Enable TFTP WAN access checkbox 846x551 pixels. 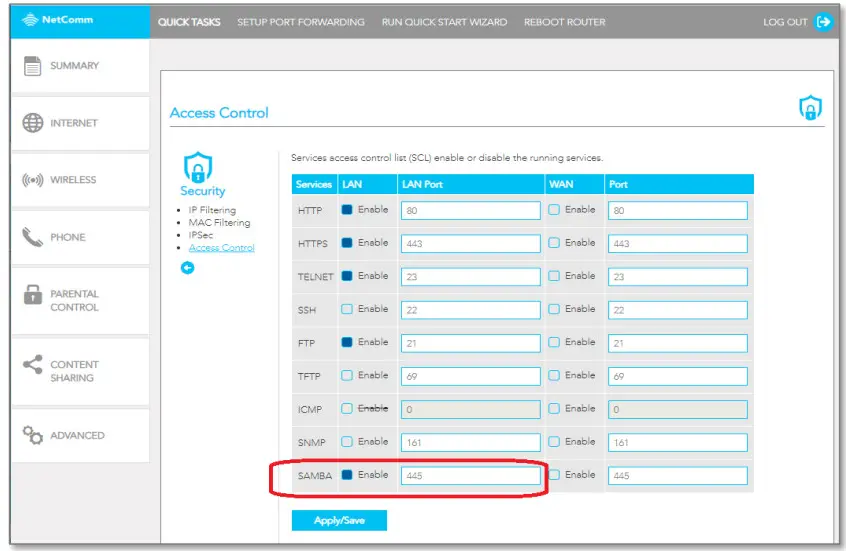(554, 375)
